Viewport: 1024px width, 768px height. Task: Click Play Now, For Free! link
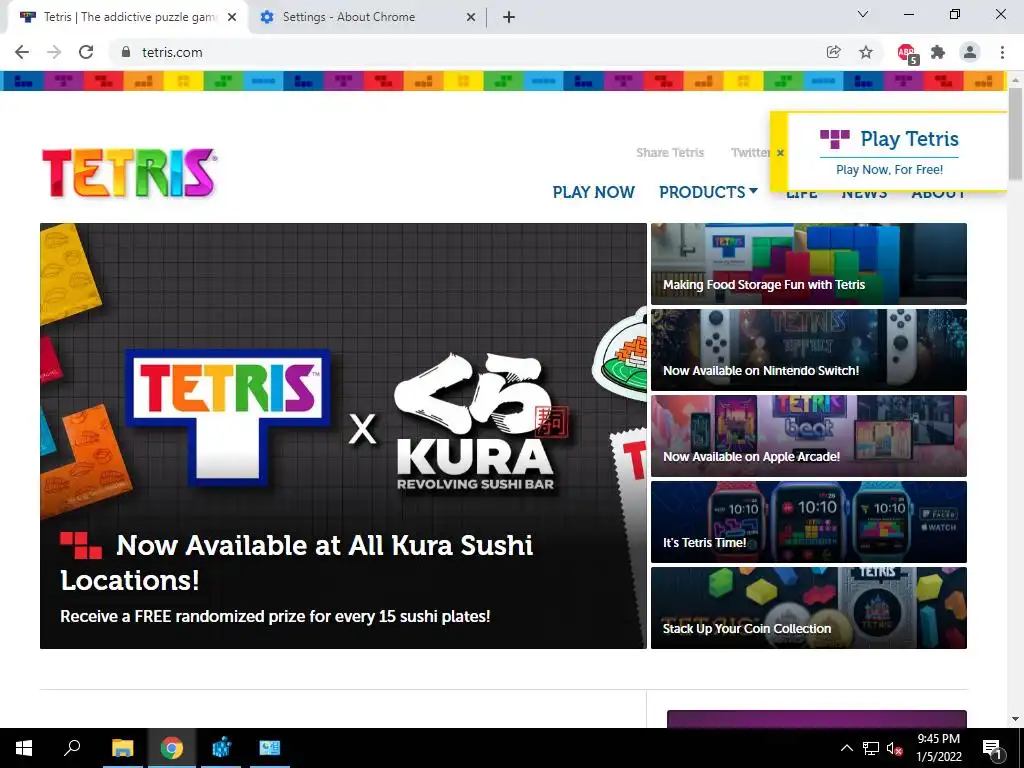point(889,170)
